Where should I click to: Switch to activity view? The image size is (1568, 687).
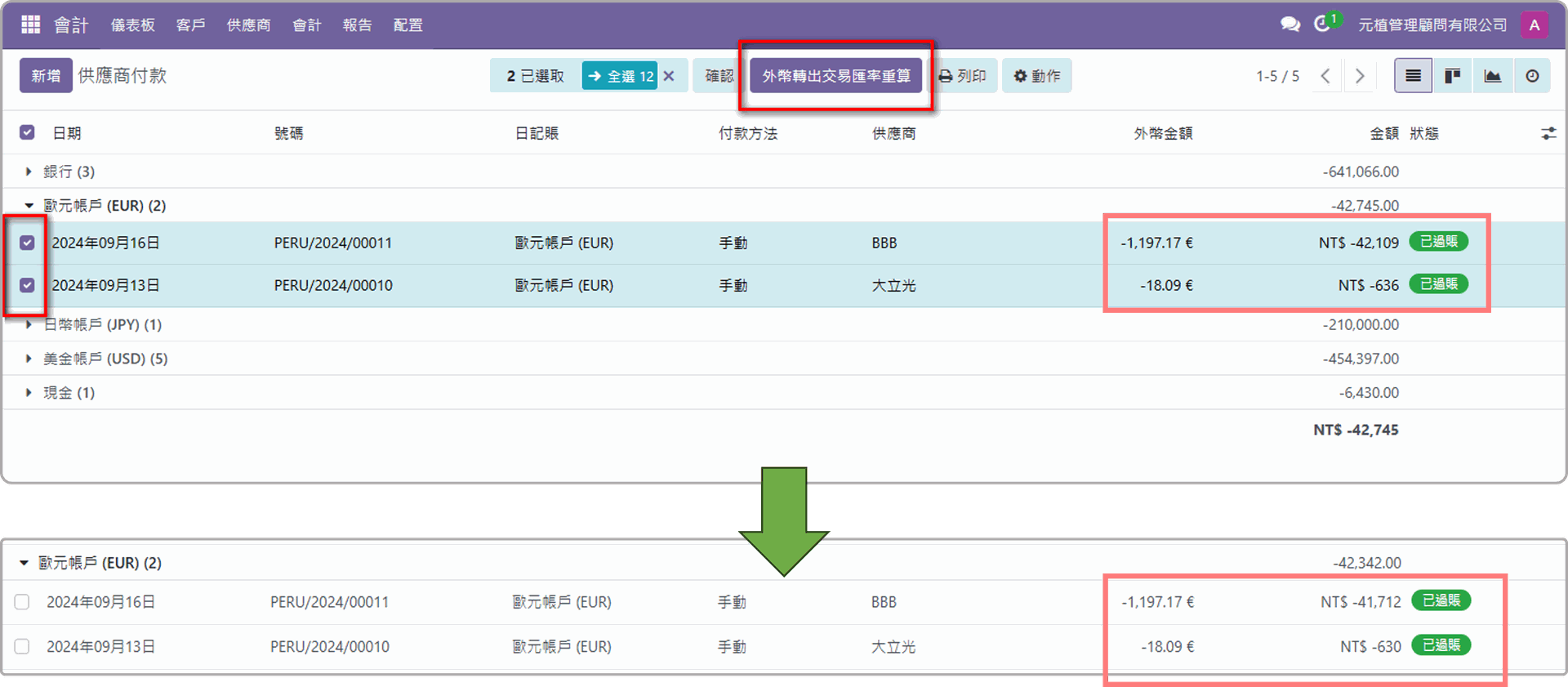1532,76
